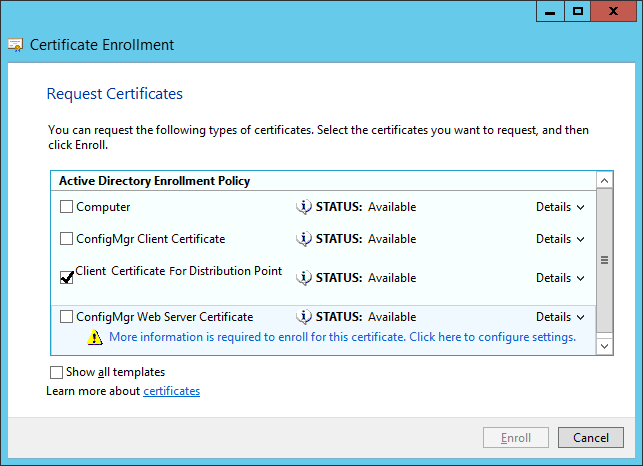This screenshot has height=466, width=643.
Task: Click the Certificate Enrollment title icon
Action: tap(16, 45)
